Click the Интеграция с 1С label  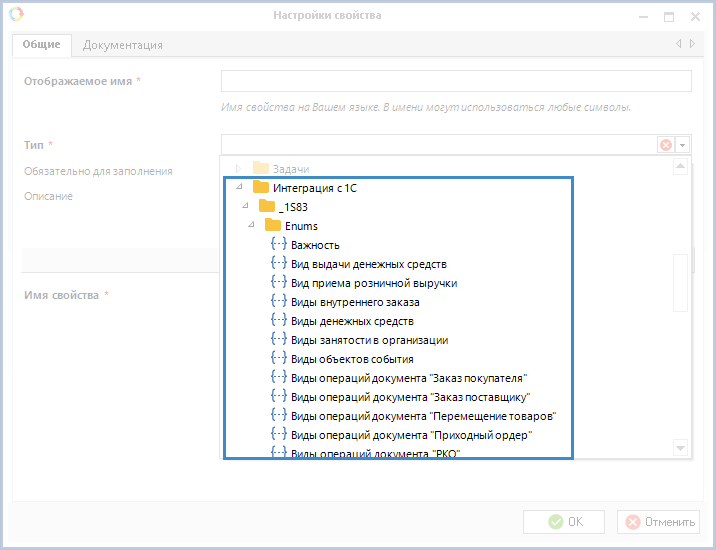point(315,188)
